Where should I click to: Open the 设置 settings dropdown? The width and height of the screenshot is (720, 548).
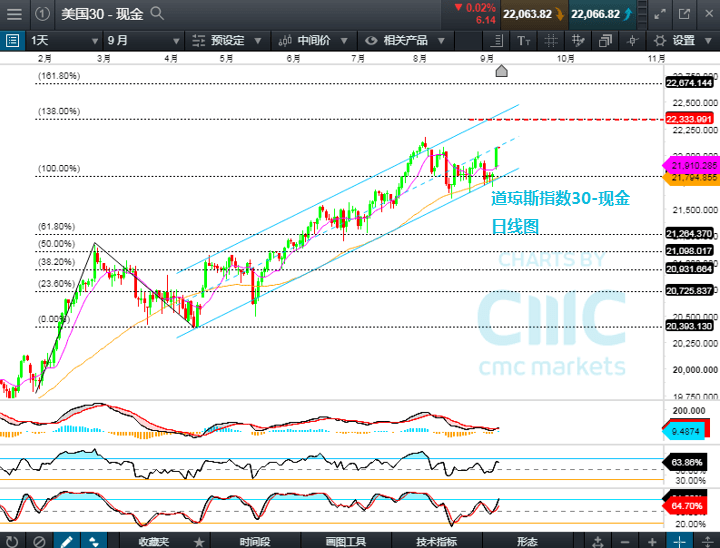click(683, 41)
